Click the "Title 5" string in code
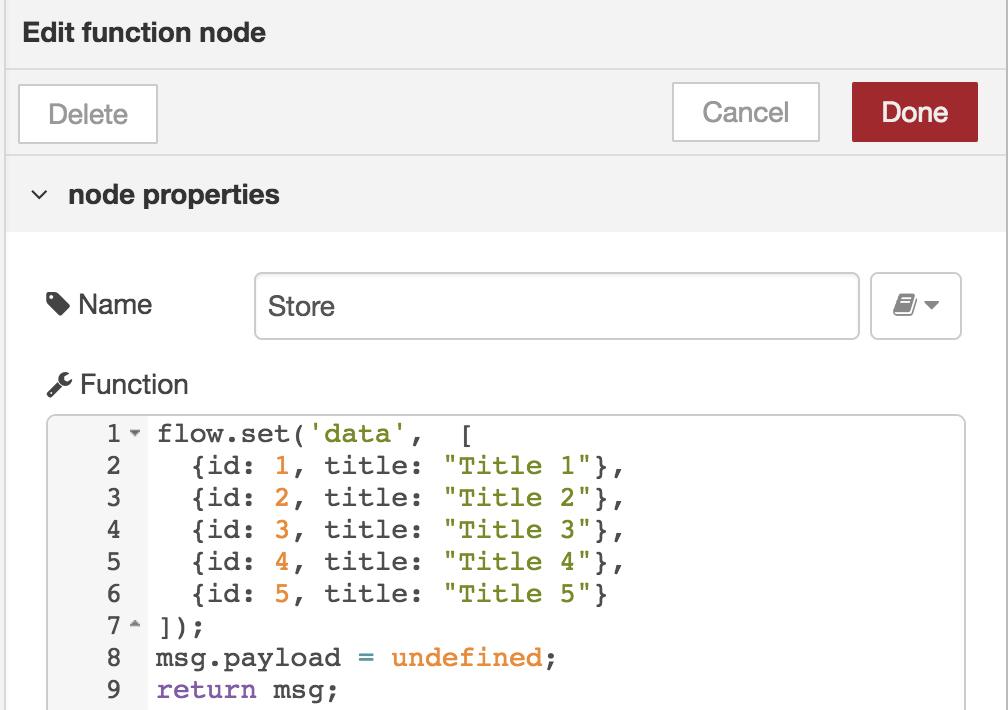This screenshot has height=710, width=1008. click(517, 594)
